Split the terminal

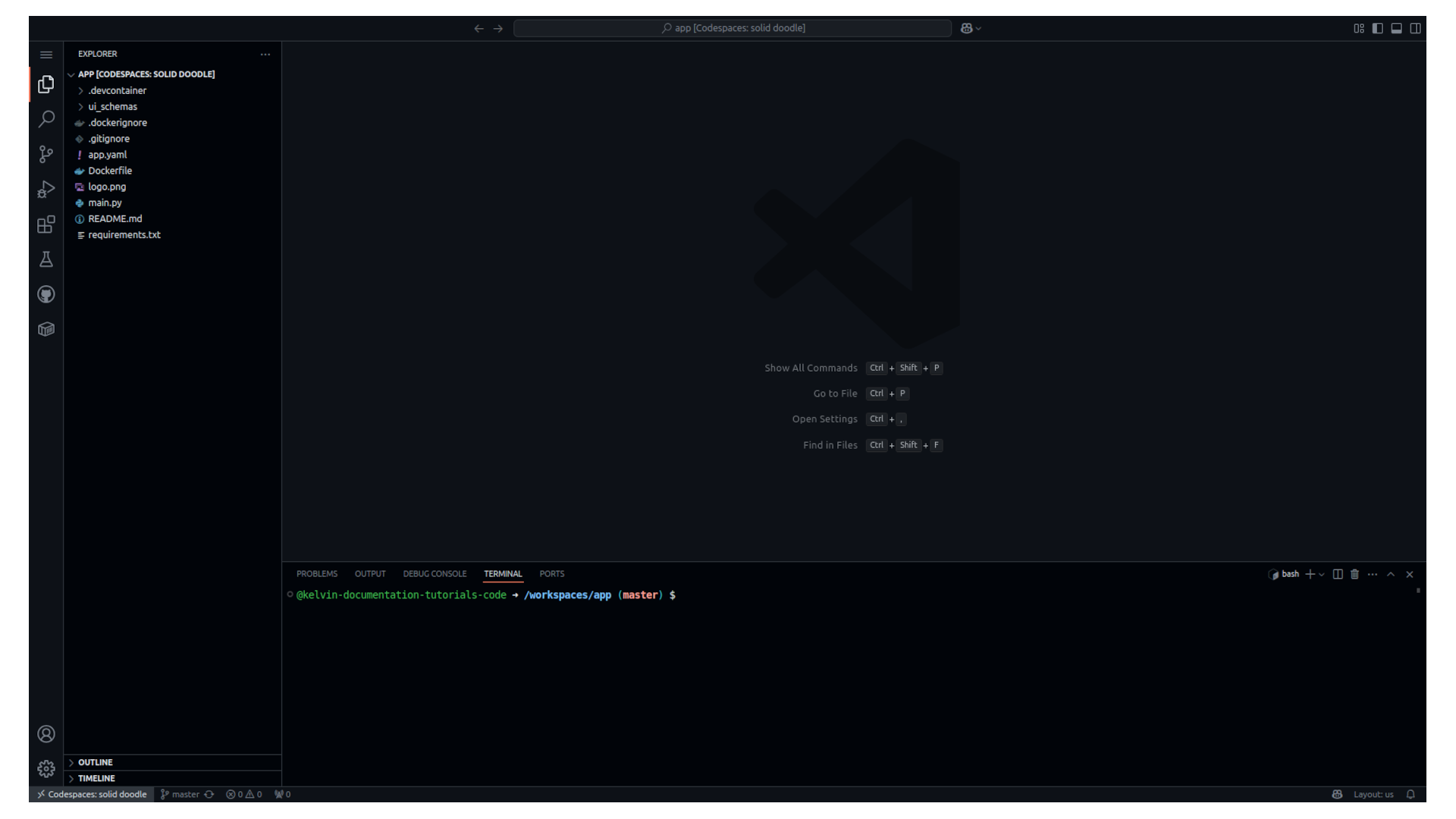[1337, 574]
